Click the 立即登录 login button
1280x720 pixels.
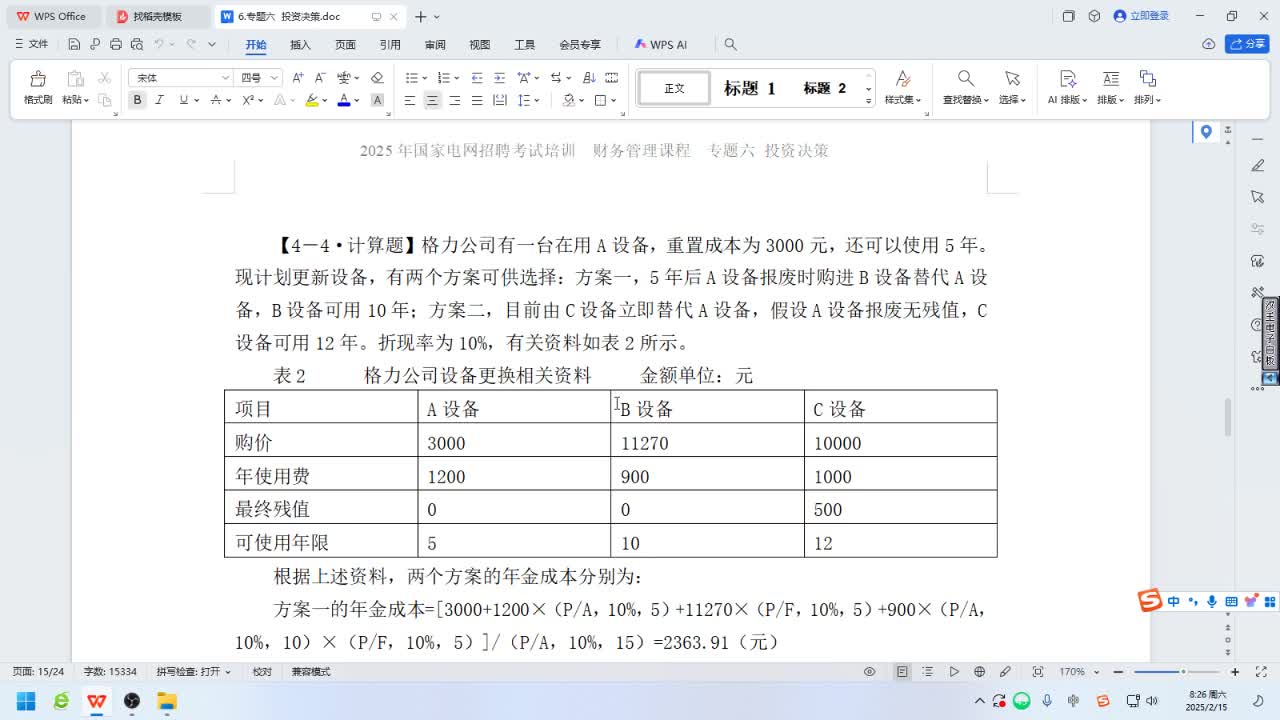tap(1141, 16)
